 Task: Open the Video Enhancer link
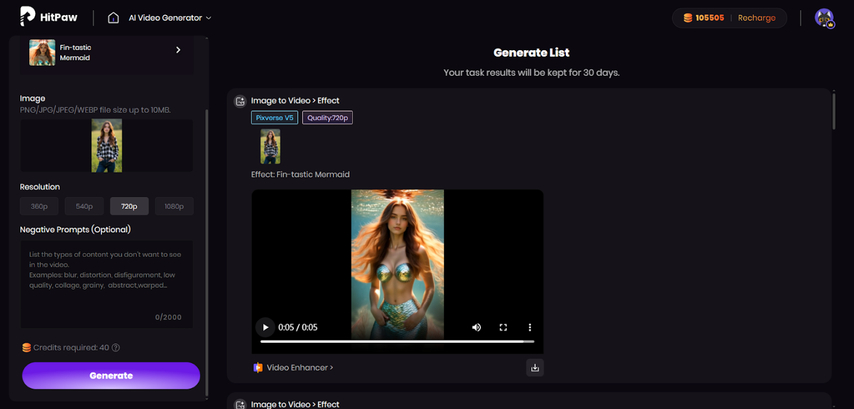point(300,368)
